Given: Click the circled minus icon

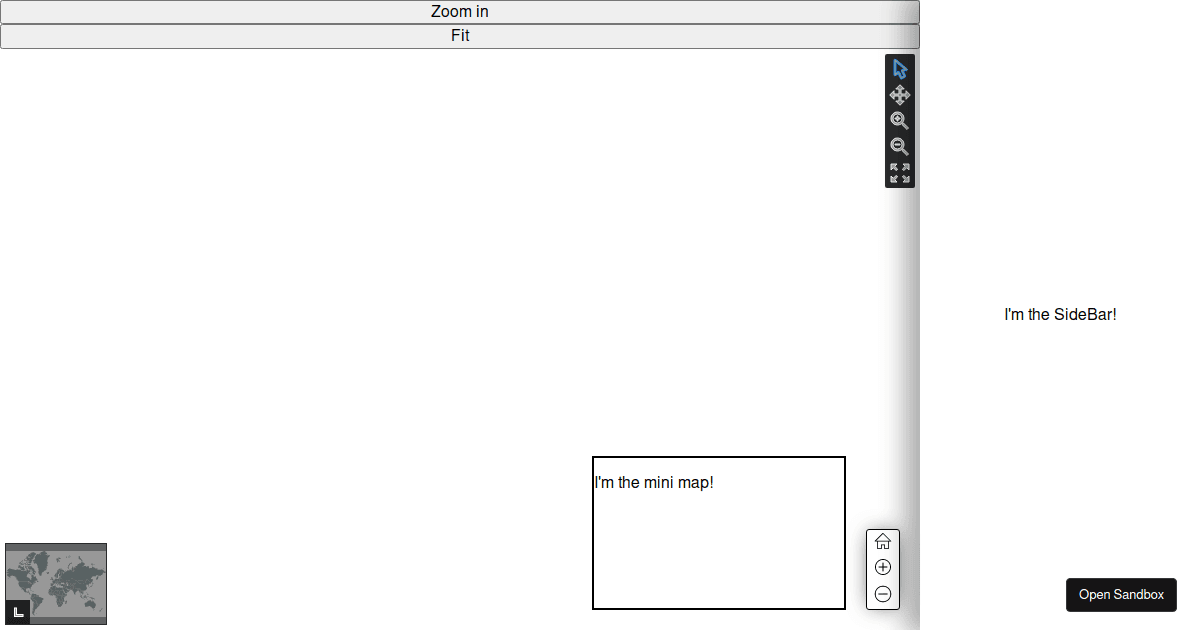Looking at the screenshot, I should click(883, 594).
